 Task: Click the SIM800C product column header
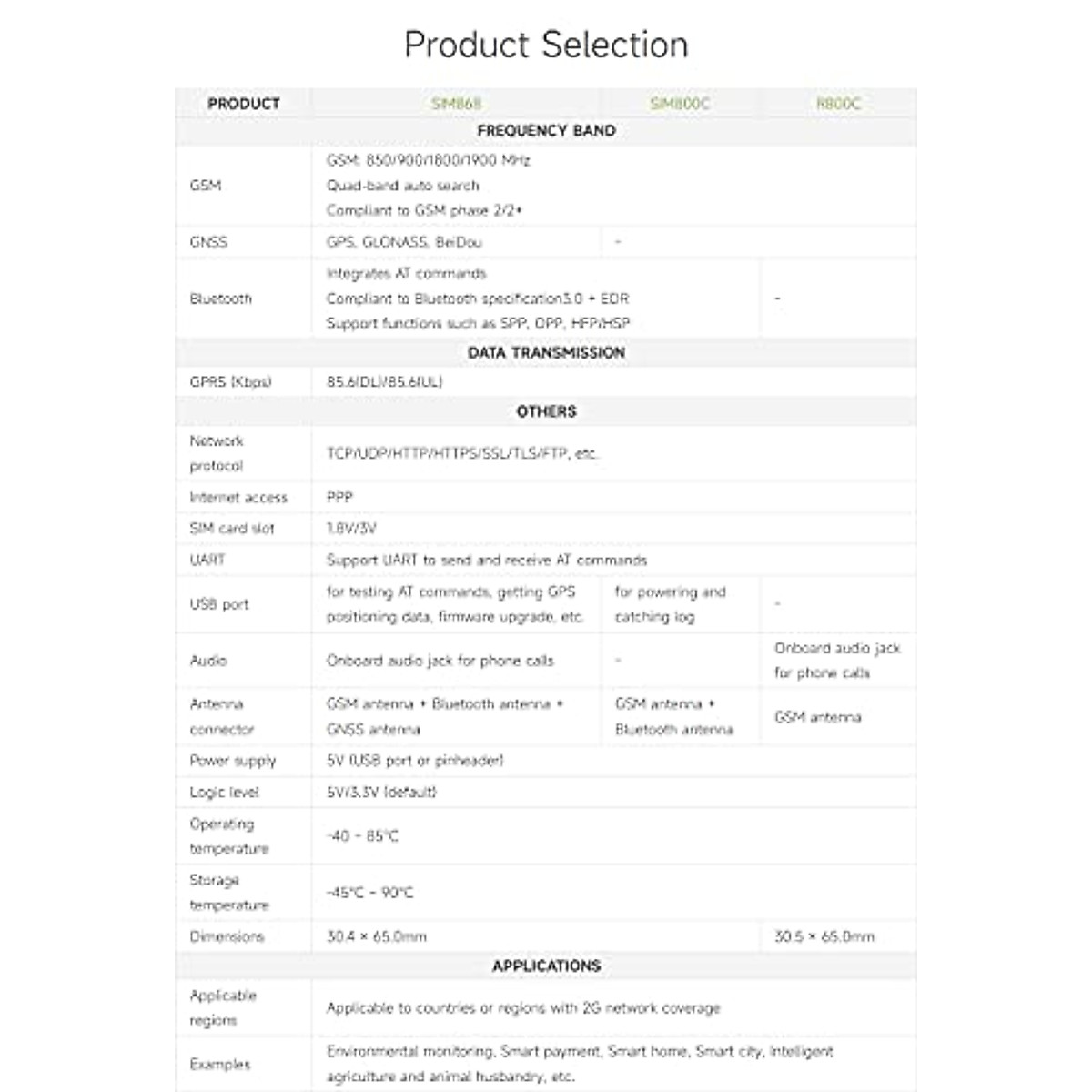(x=680, y=104)
